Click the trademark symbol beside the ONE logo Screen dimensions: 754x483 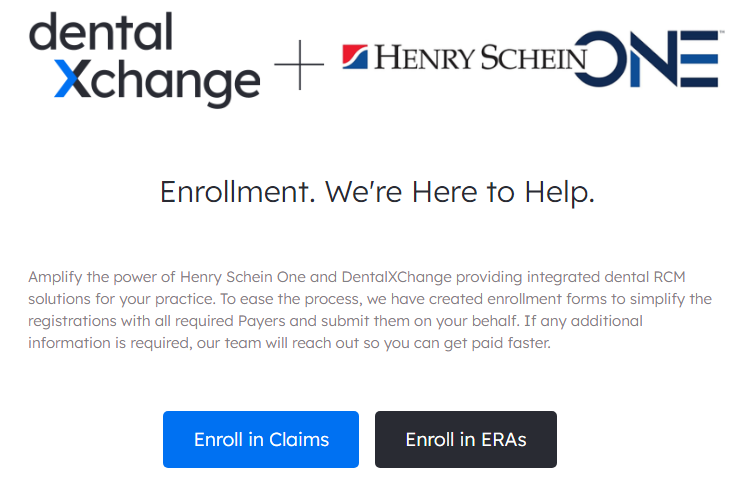(722, 33)
